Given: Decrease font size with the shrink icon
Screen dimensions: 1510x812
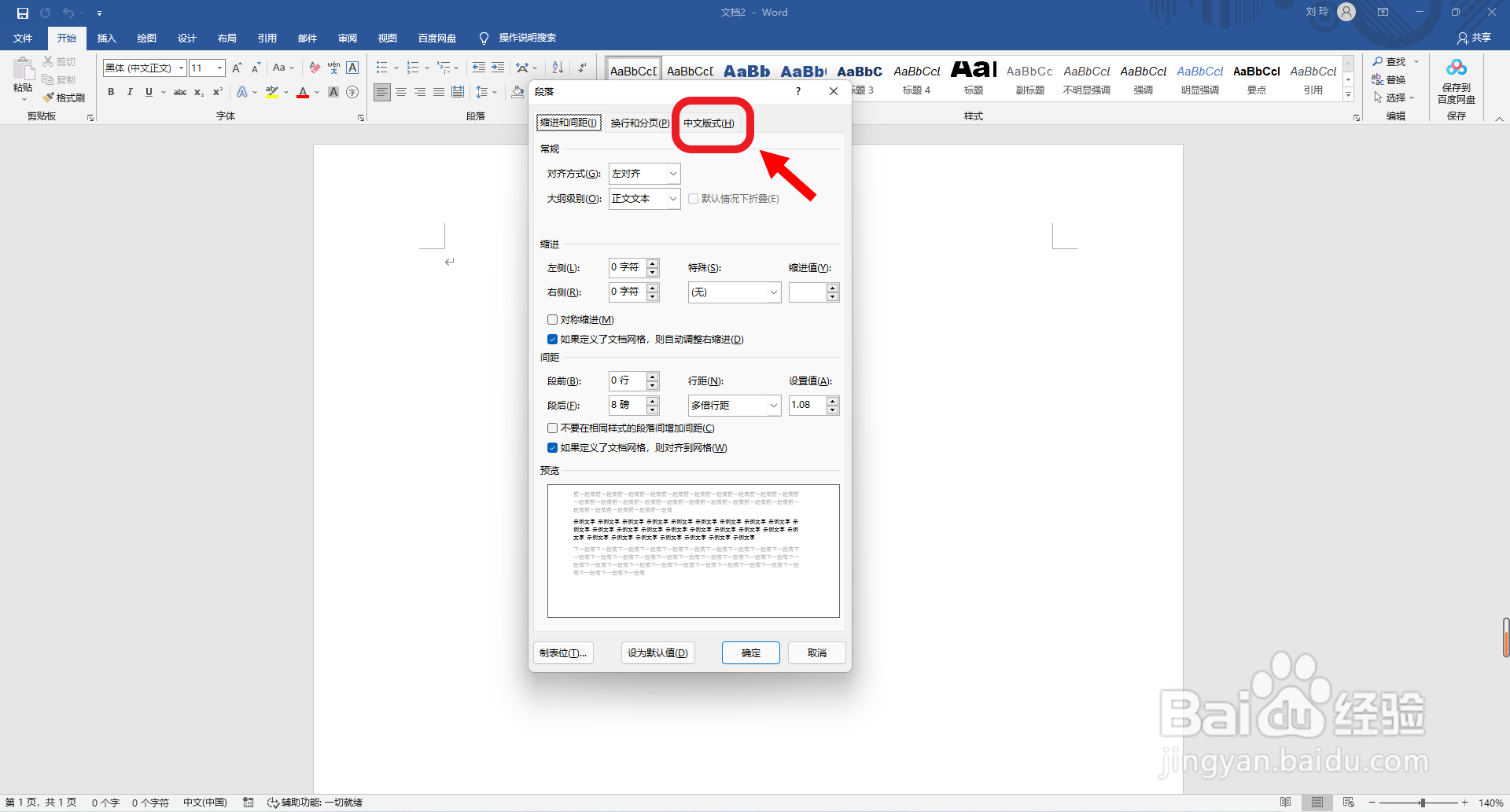Looking at the screenshot, I should click(256, 68).
